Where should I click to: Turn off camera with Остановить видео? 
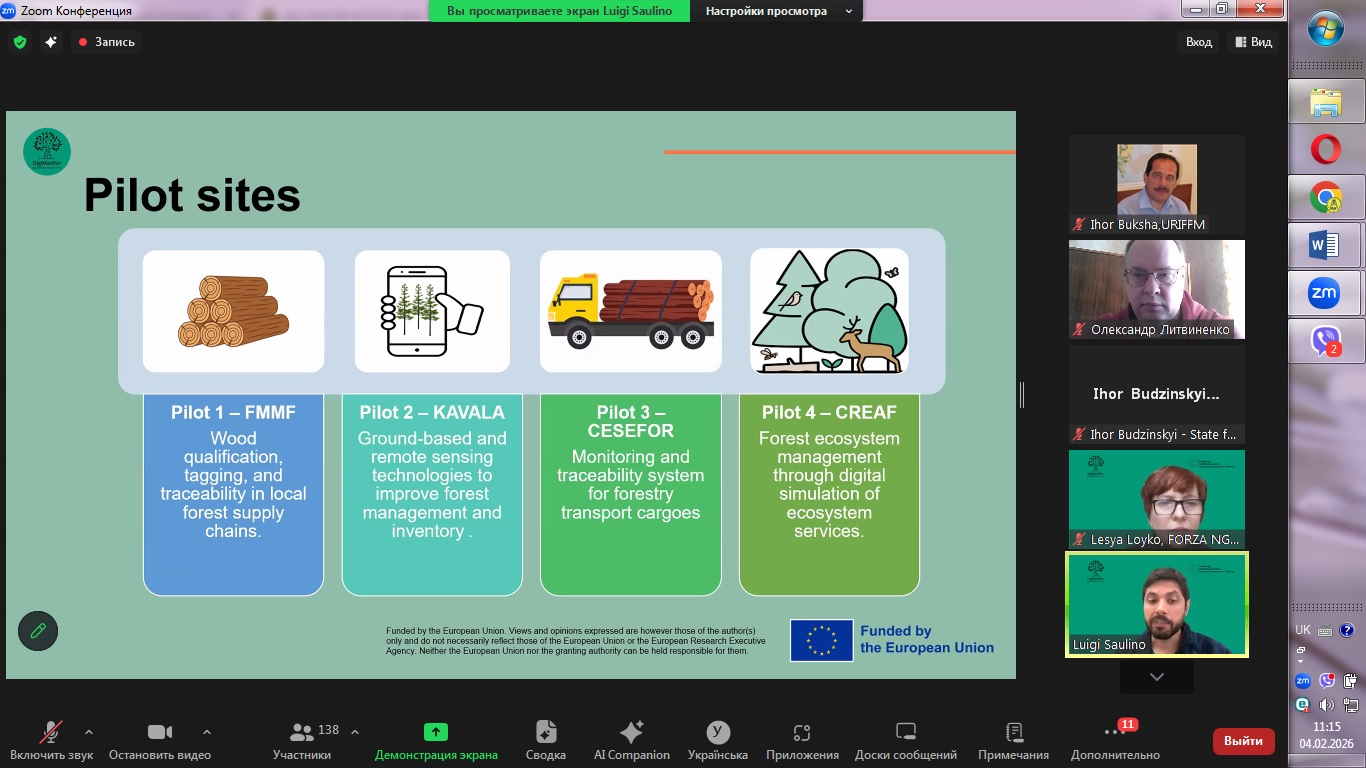coord(159,740)
